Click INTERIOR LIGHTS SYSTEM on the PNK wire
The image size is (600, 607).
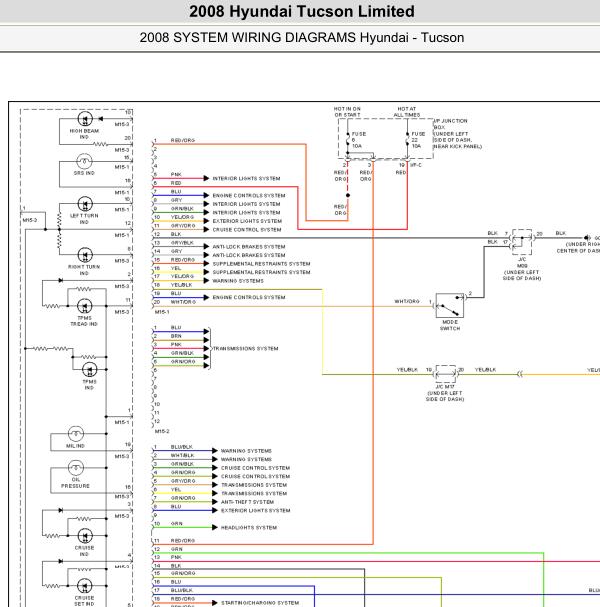(x=246, y=178)
